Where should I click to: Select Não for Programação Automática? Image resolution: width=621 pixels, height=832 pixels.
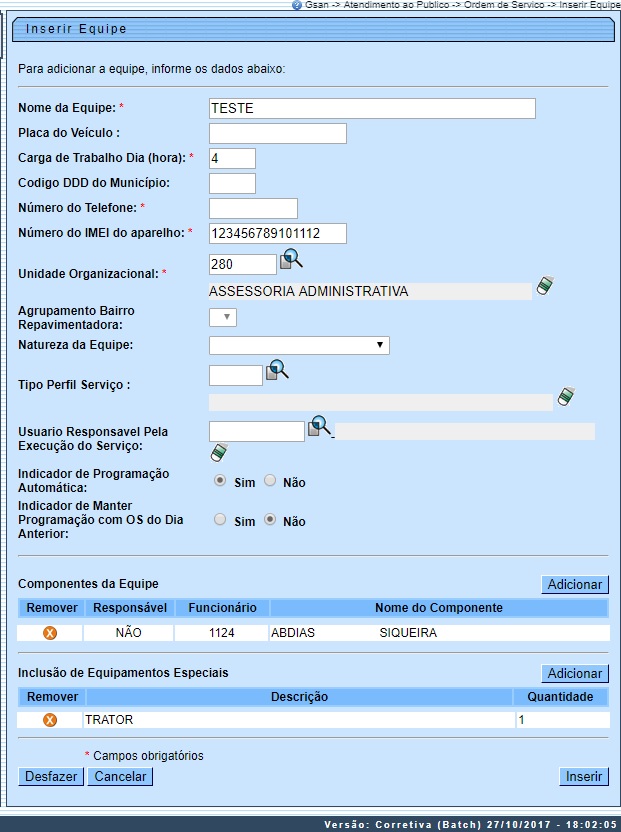270,481
